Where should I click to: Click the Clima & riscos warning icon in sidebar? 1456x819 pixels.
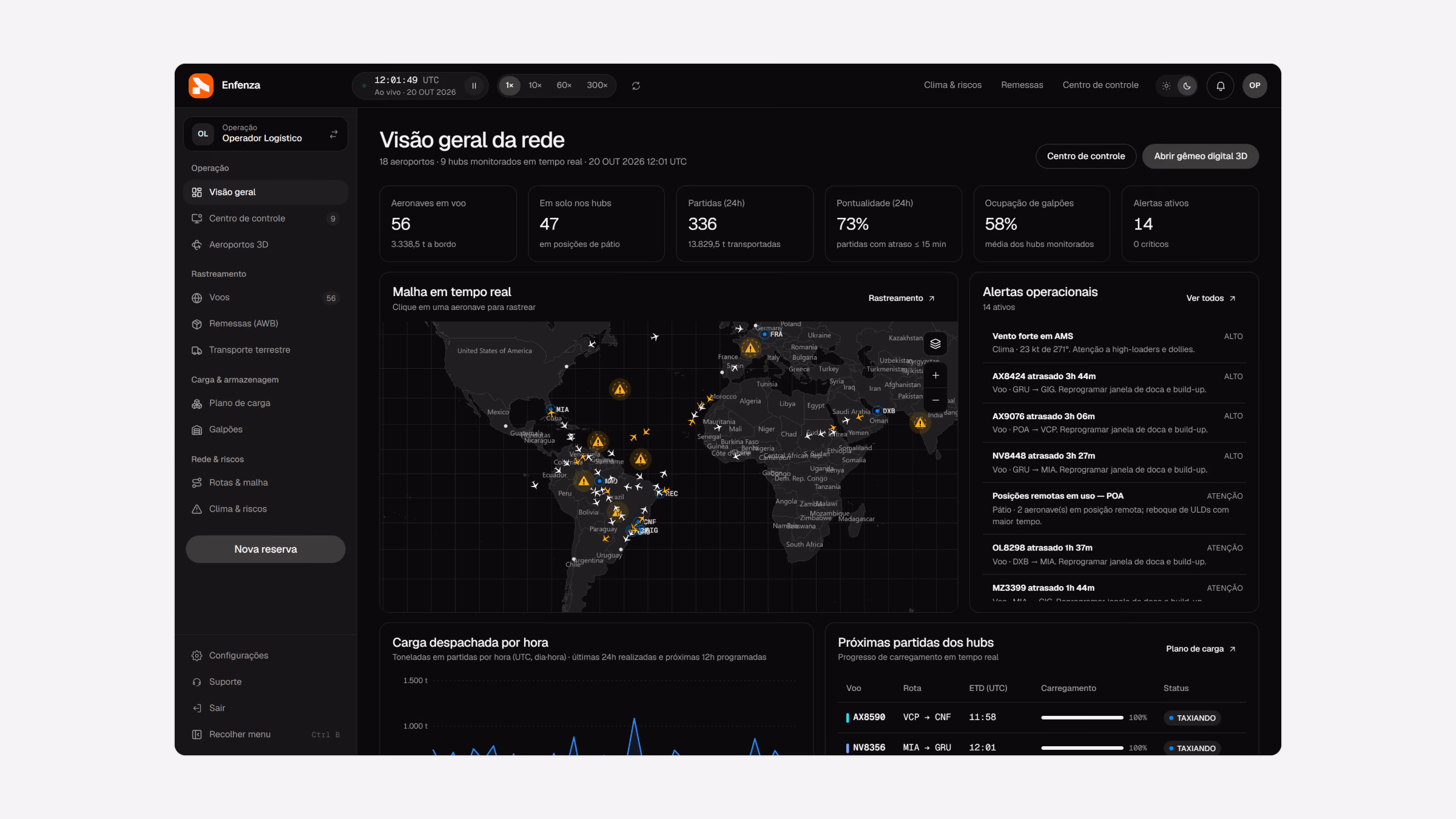coord(197,509)
